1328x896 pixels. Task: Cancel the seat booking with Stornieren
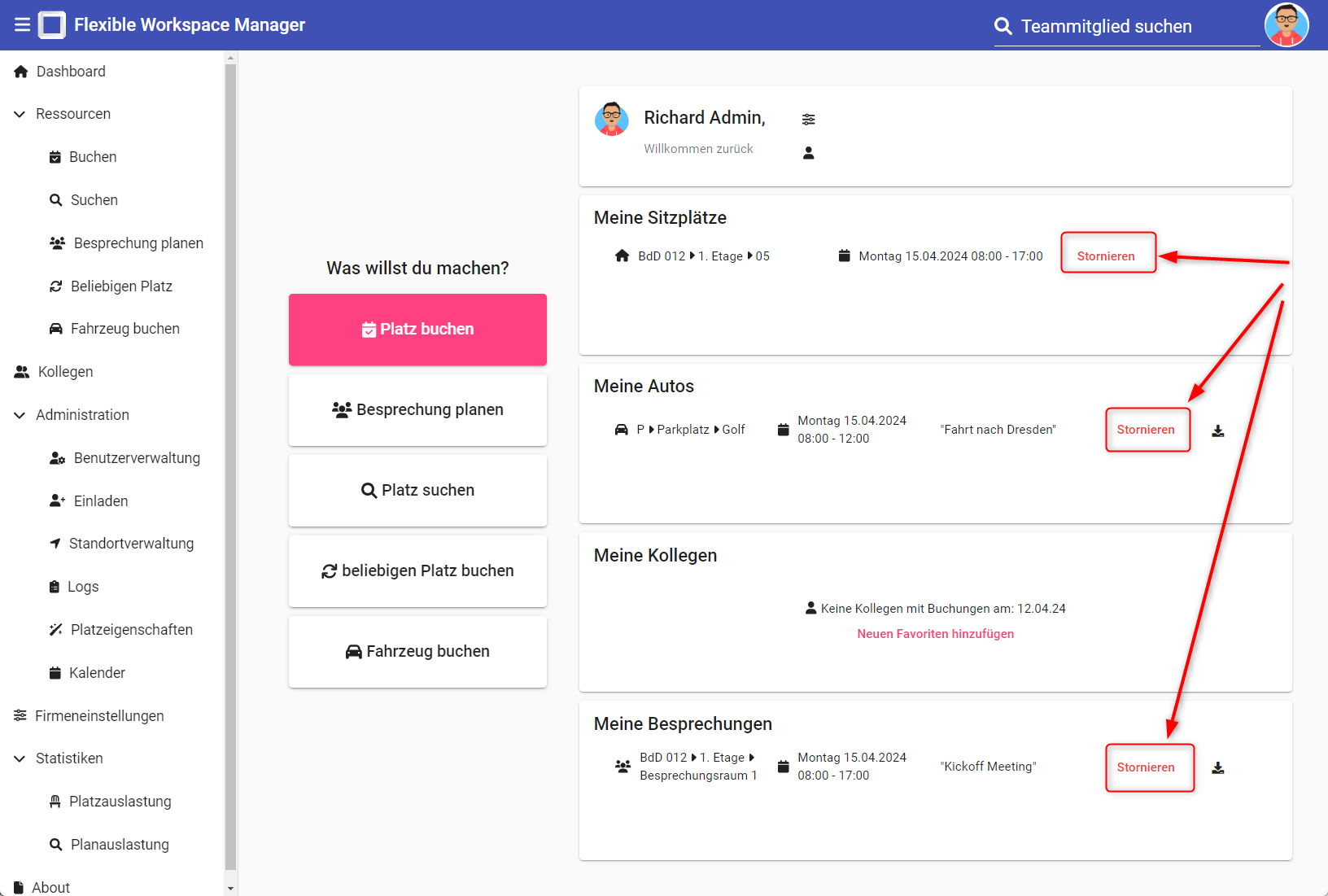[1105, 256]
